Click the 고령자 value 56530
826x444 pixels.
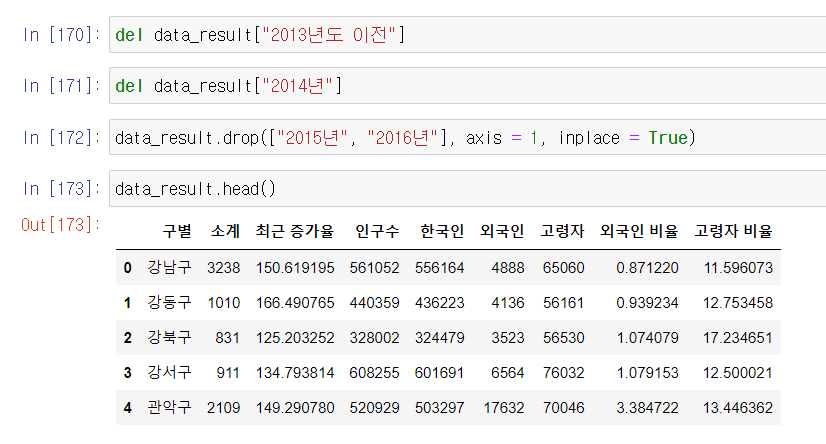564,338
